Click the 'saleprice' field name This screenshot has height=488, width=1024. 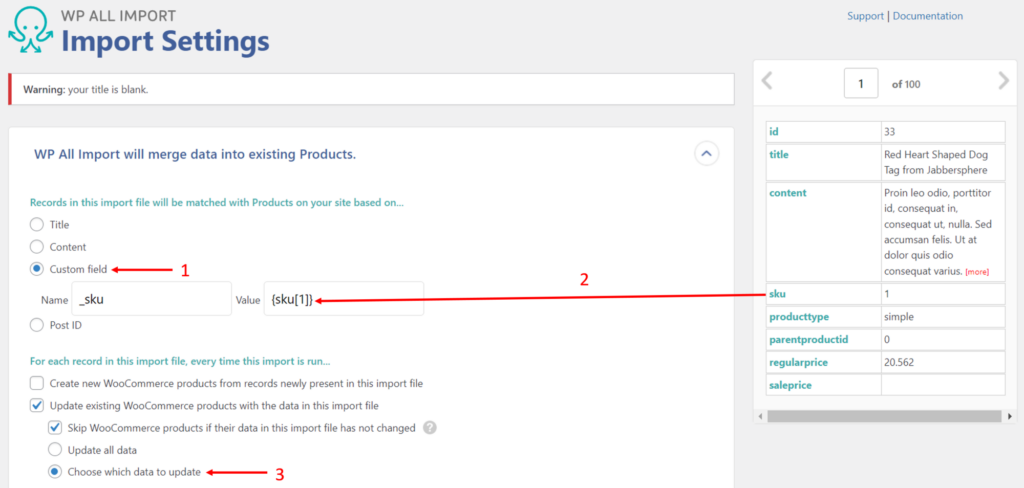point(792,385)
